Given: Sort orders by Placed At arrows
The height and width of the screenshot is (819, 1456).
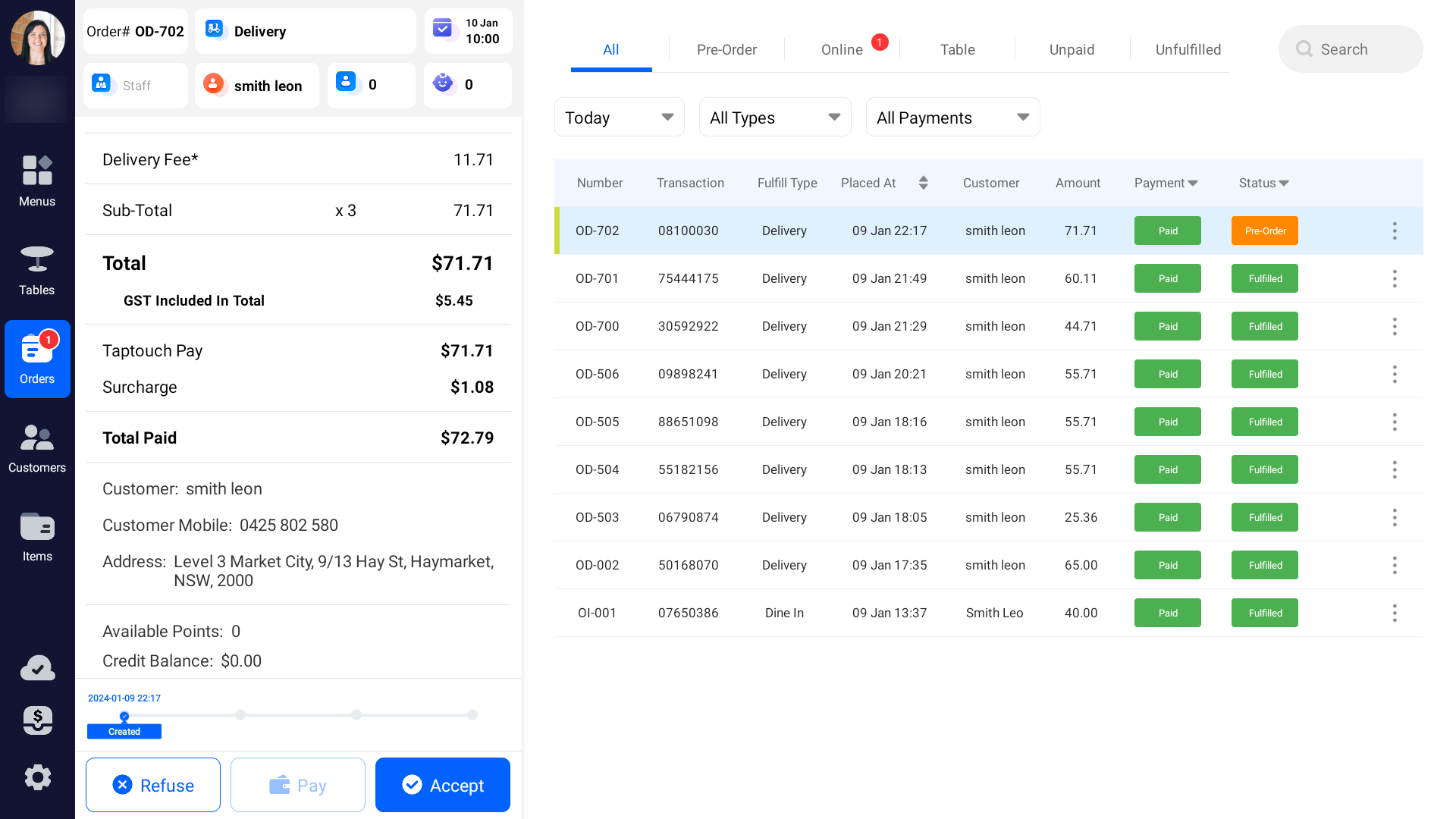Looking at the screenshot, I should point(923,183).
